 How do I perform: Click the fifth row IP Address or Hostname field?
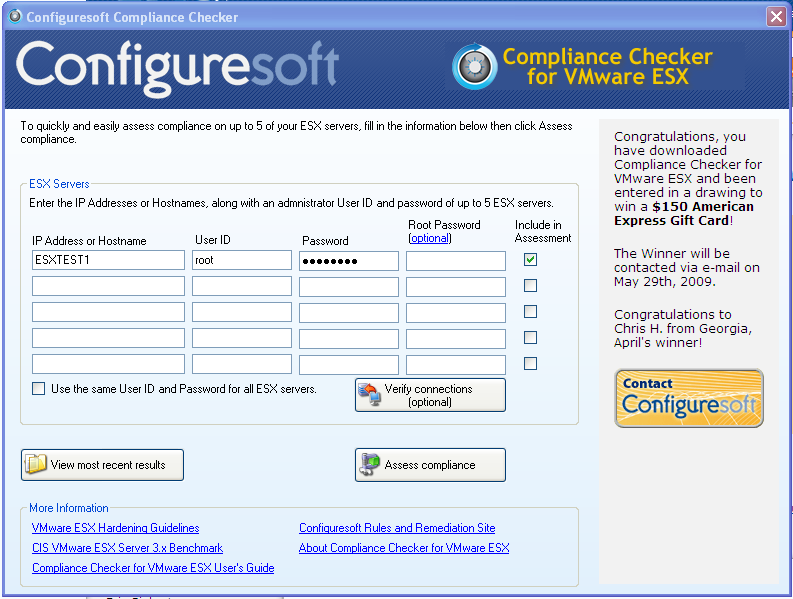point(108,364)
